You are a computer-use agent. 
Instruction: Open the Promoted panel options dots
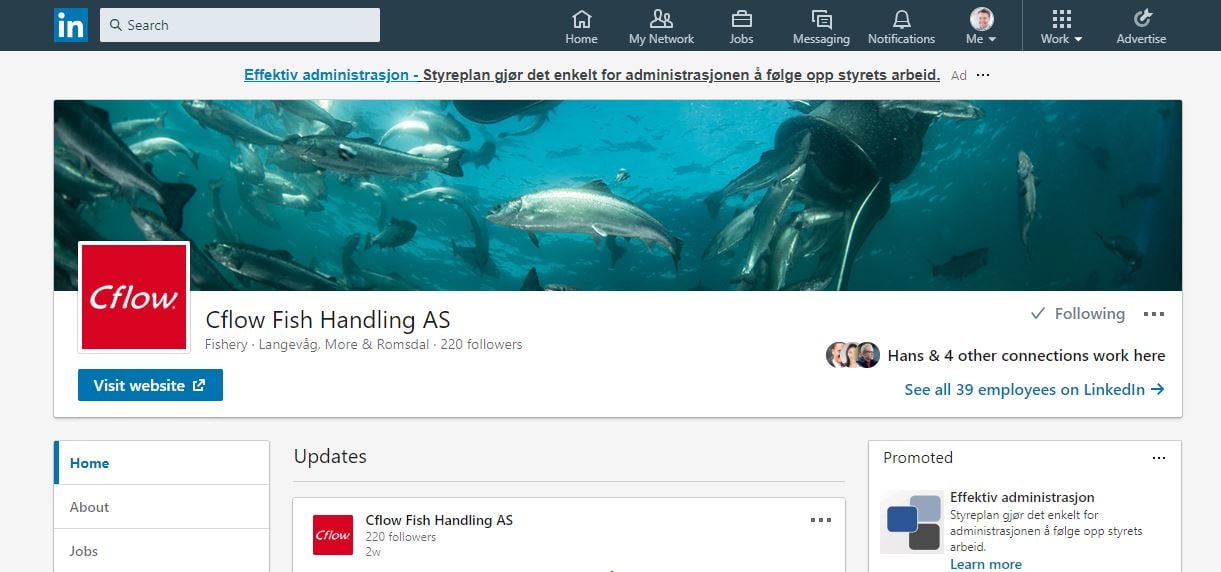[x=1159, y=458]
